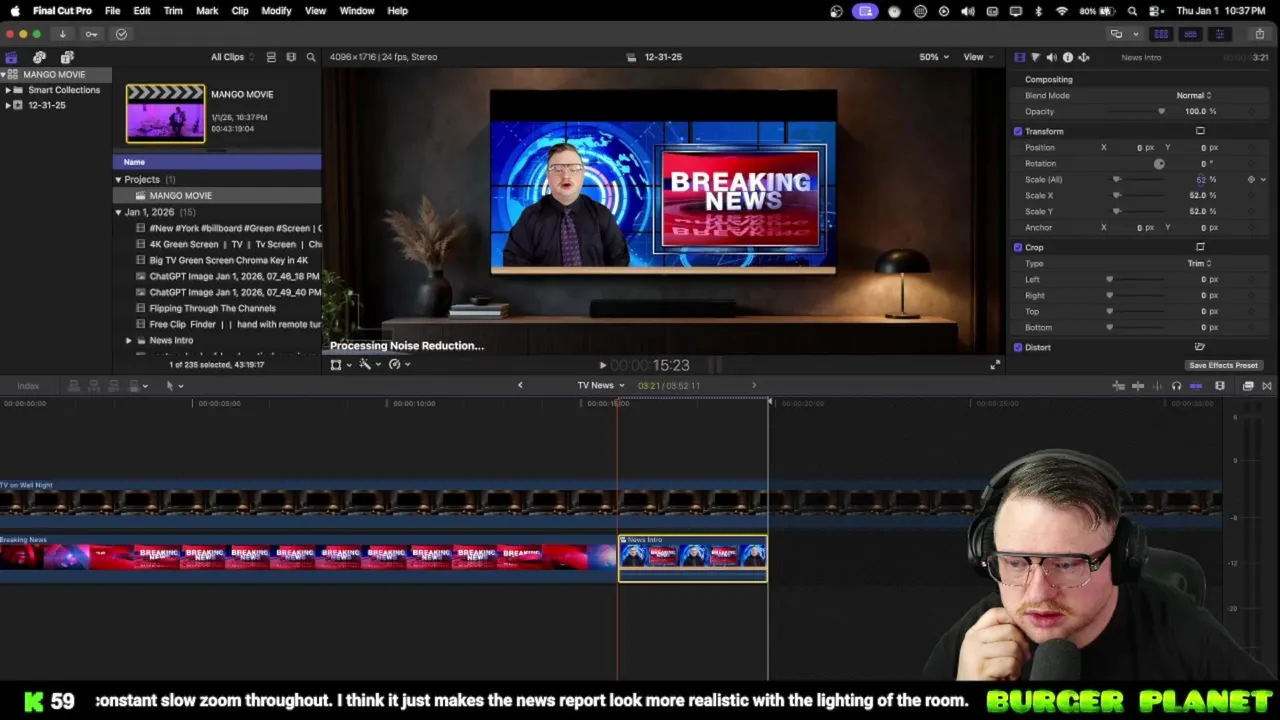The image size is (1280, 720).
Task: Open the Color inspector triangle icon
Action: tap(1035, 57)
